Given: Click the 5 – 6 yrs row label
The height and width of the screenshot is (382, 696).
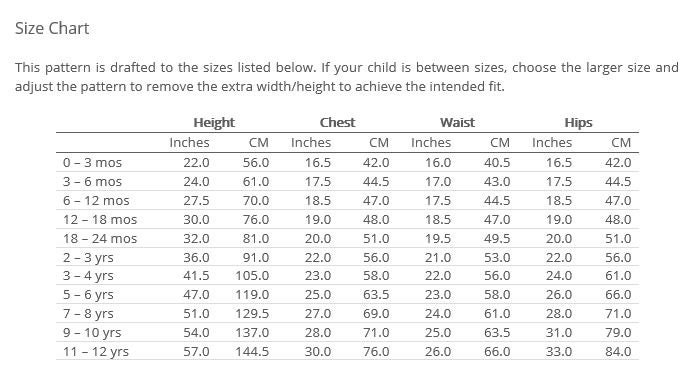Looking at the screenshot, I should tap(88, 295).
